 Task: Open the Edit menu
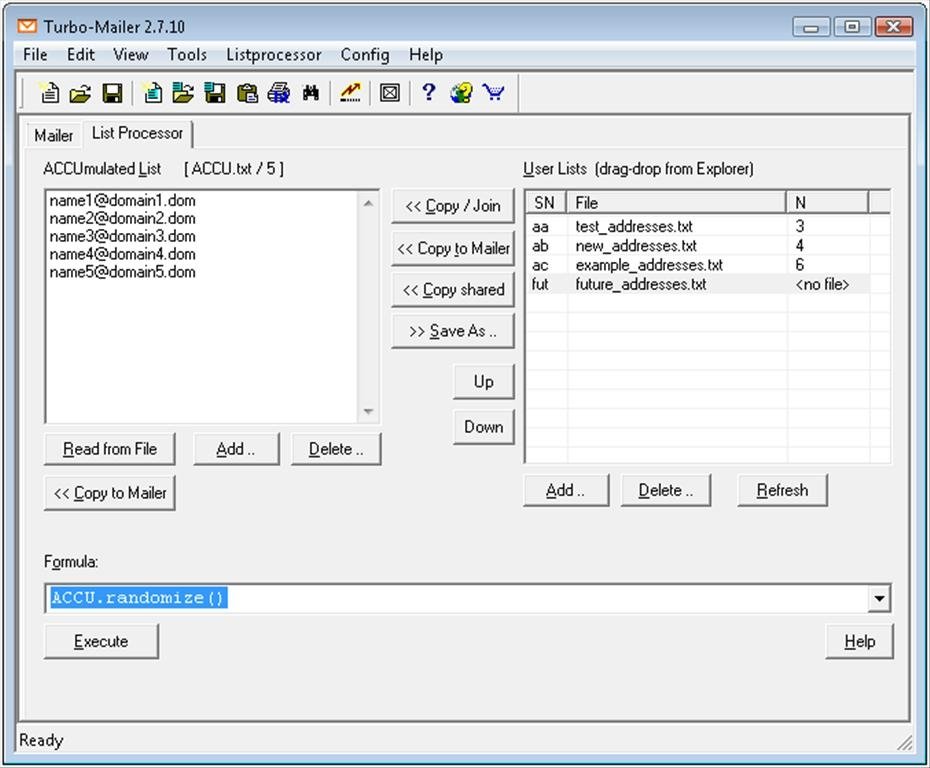(81, 55)
